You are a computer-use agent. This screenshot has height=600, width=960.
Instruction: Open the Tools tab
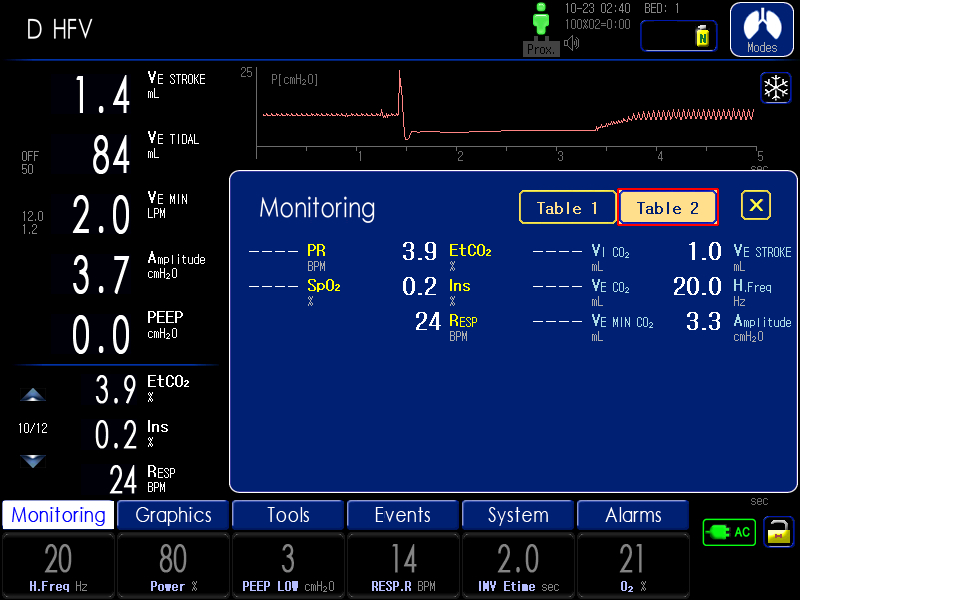pos(288,515)
